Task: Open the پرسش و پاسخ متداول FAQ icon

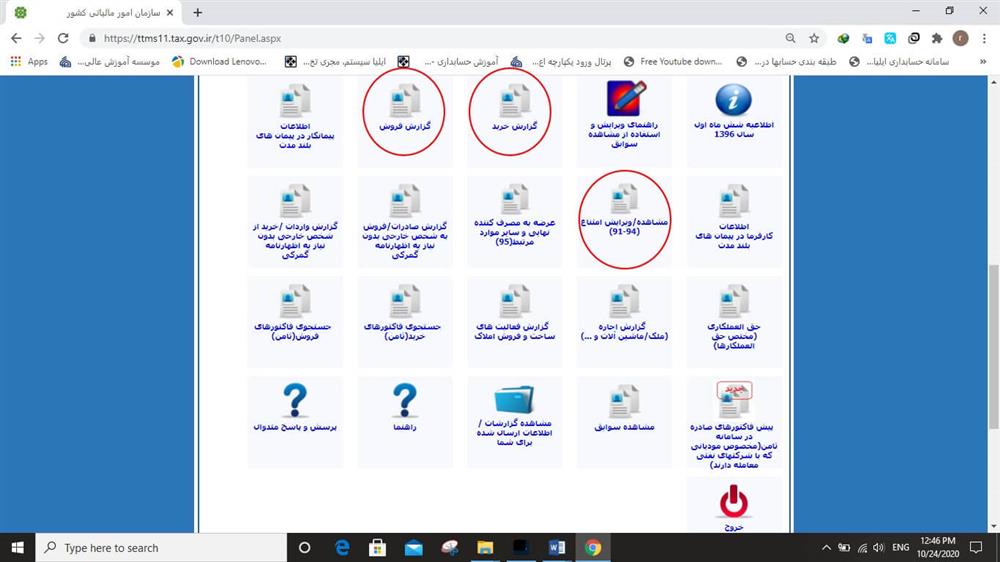Action: (x=294, y=400)
